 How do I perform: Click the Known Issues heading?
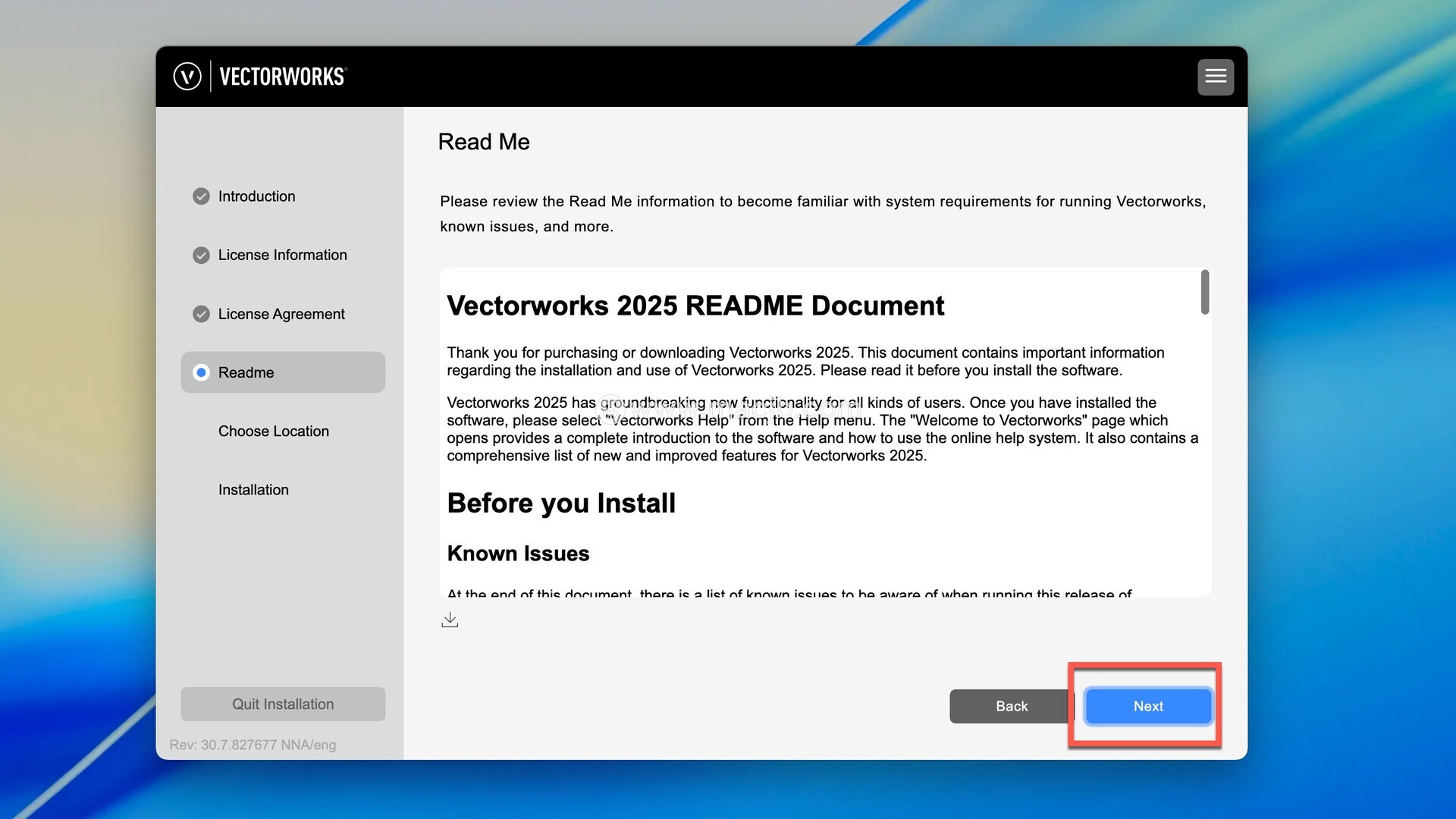pyautogui.click(x=518, y=554)
